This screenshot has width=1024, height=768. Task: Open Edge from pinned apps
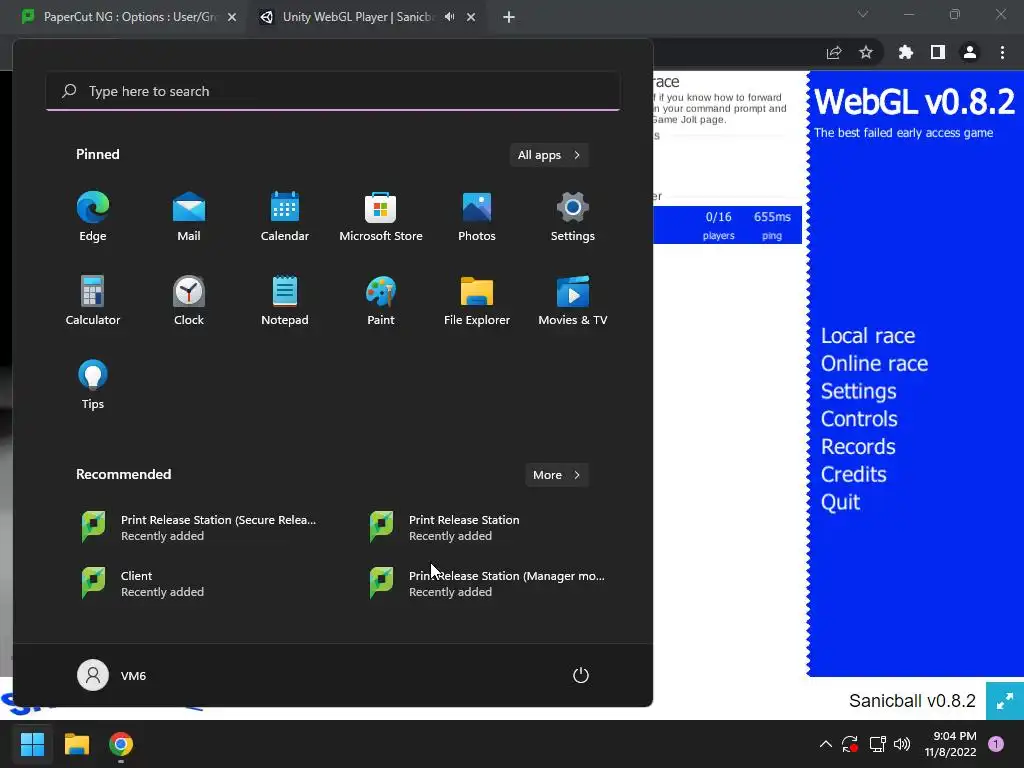[x=93, y=217]
